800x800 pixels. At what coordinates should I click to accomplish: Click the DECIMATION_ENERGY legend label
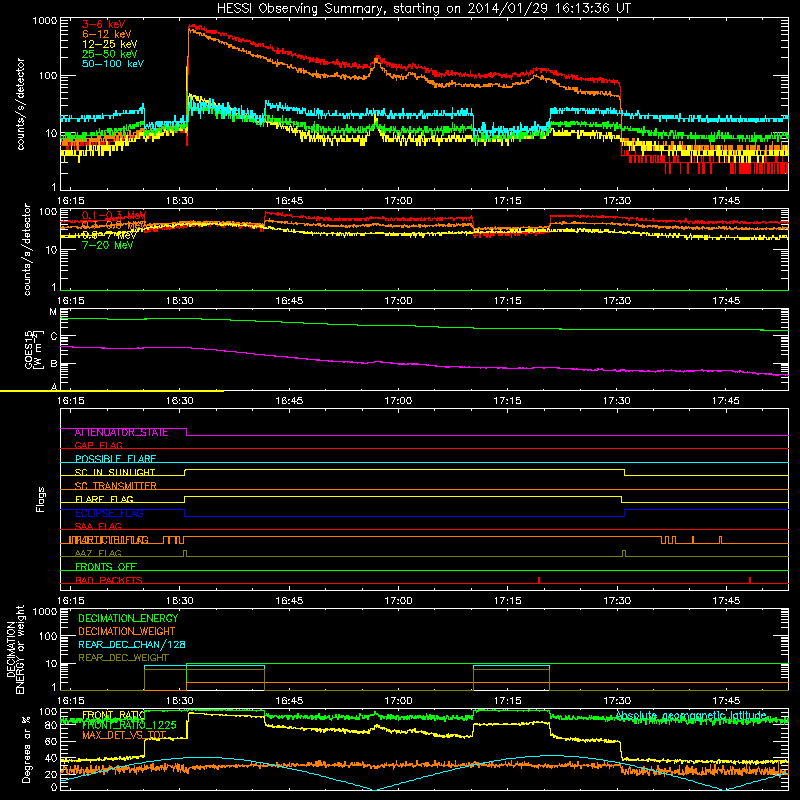coord(128,618)
